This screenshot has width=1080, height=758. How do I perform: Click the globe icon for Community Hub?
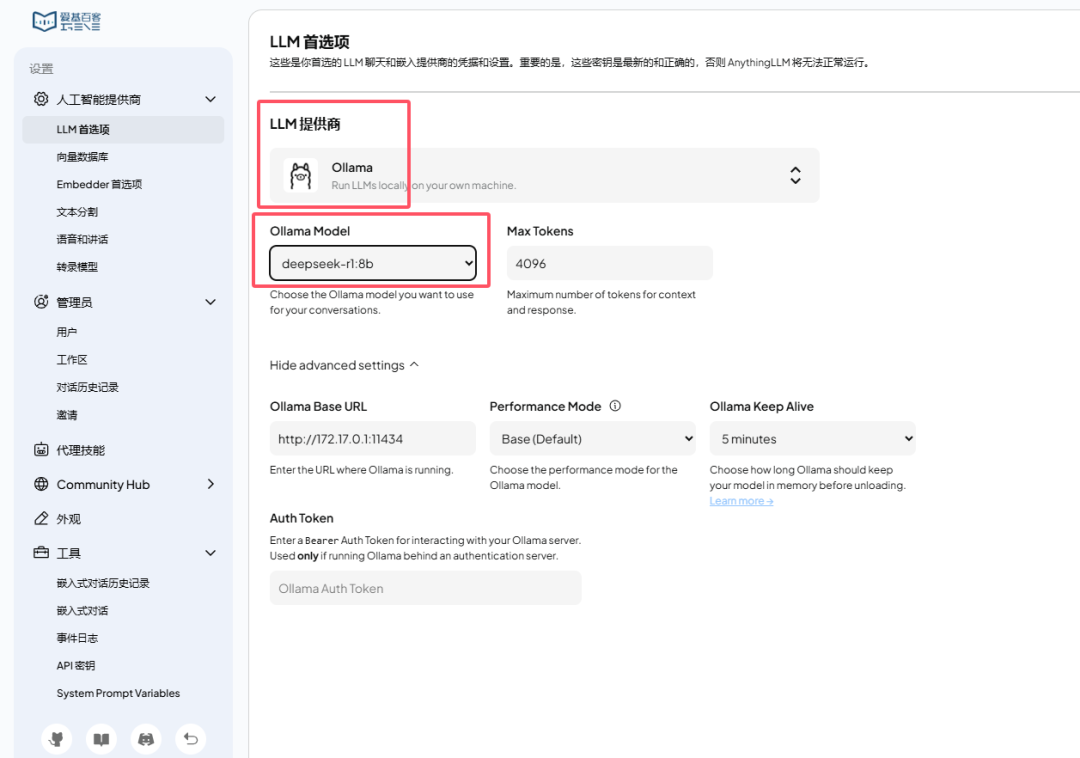click(41, 484)
